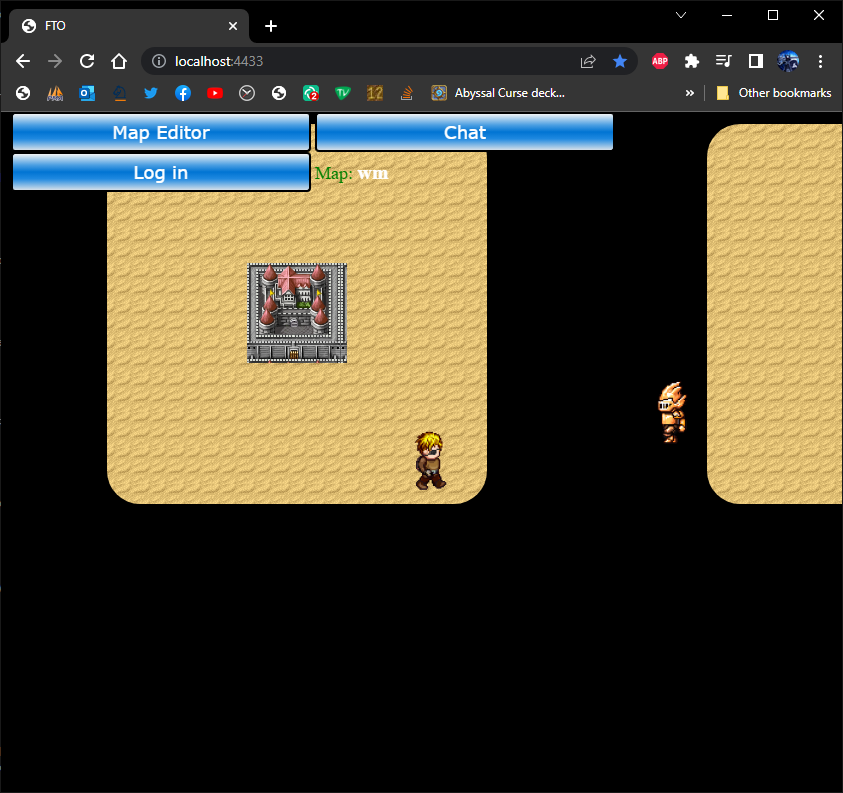The height and width of the screenshot is (793, 843).
Task: Open the green TV bookmark
Action: point(342,93)
